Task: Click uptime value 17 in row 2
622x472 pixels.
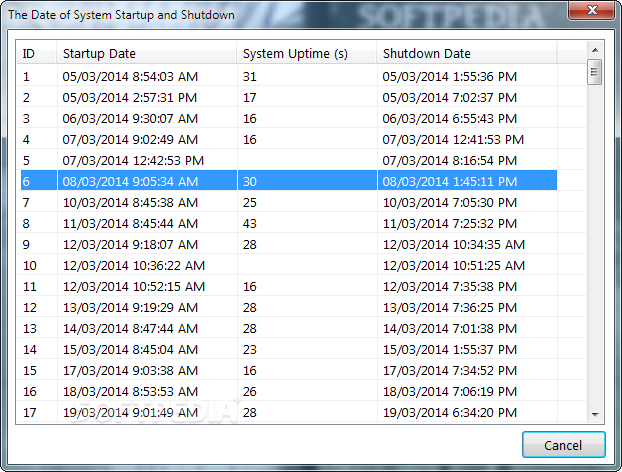Action: 250,98
